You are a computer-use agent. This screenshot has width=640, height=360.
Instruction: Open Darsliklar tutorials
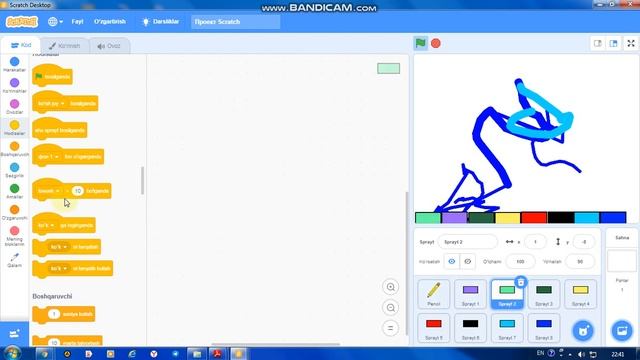[x=160, y=22]
